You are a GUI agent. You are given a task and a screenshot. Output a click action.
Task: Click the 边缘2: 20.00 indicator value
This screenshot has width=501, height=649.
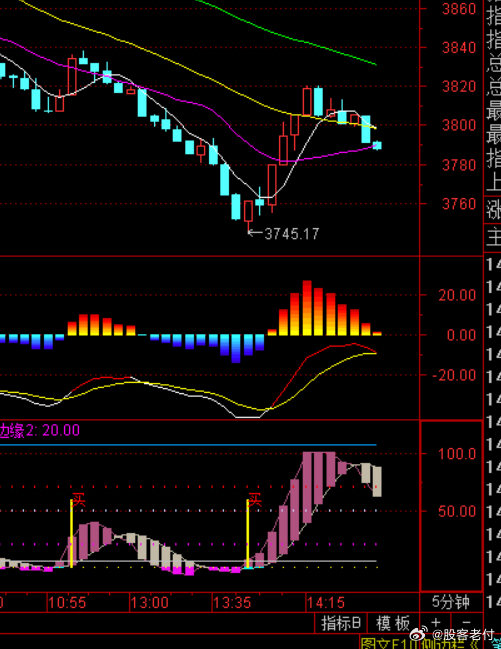[x=40, y=430]
